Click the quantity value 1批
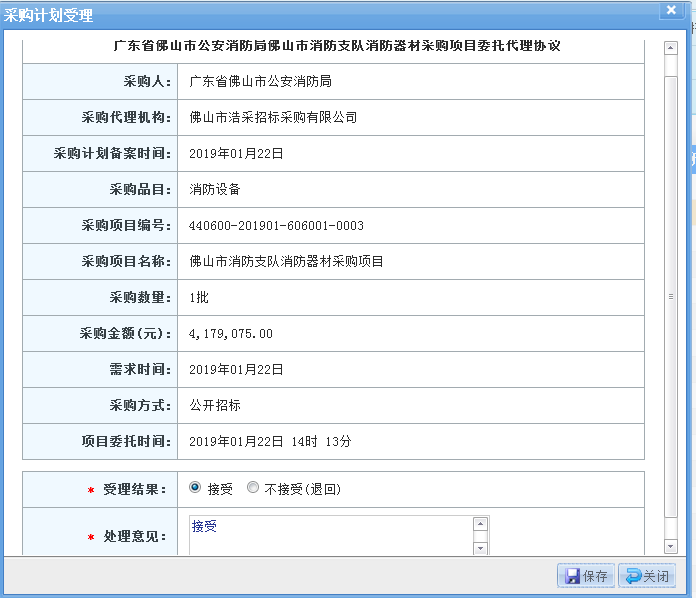 pyautogui.click(x=199, y=297)
